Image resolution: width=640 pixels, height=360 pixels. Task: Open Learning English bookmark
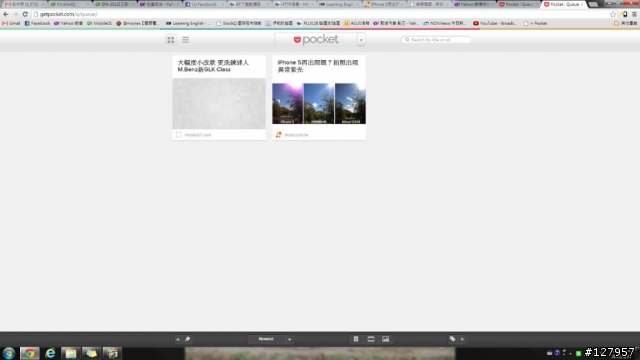tap(188, 23)
